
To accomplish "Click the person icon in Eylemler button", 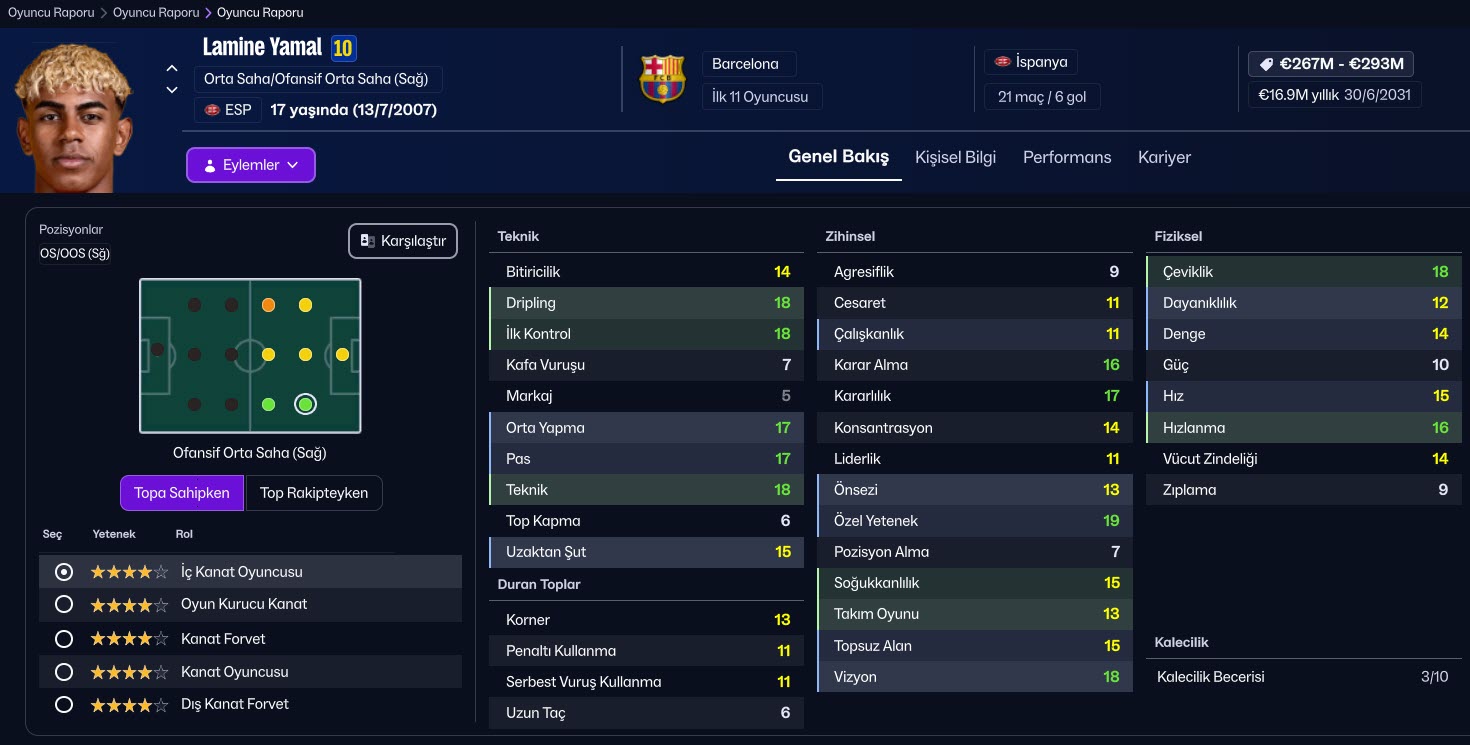I will [x=209, y=166].
